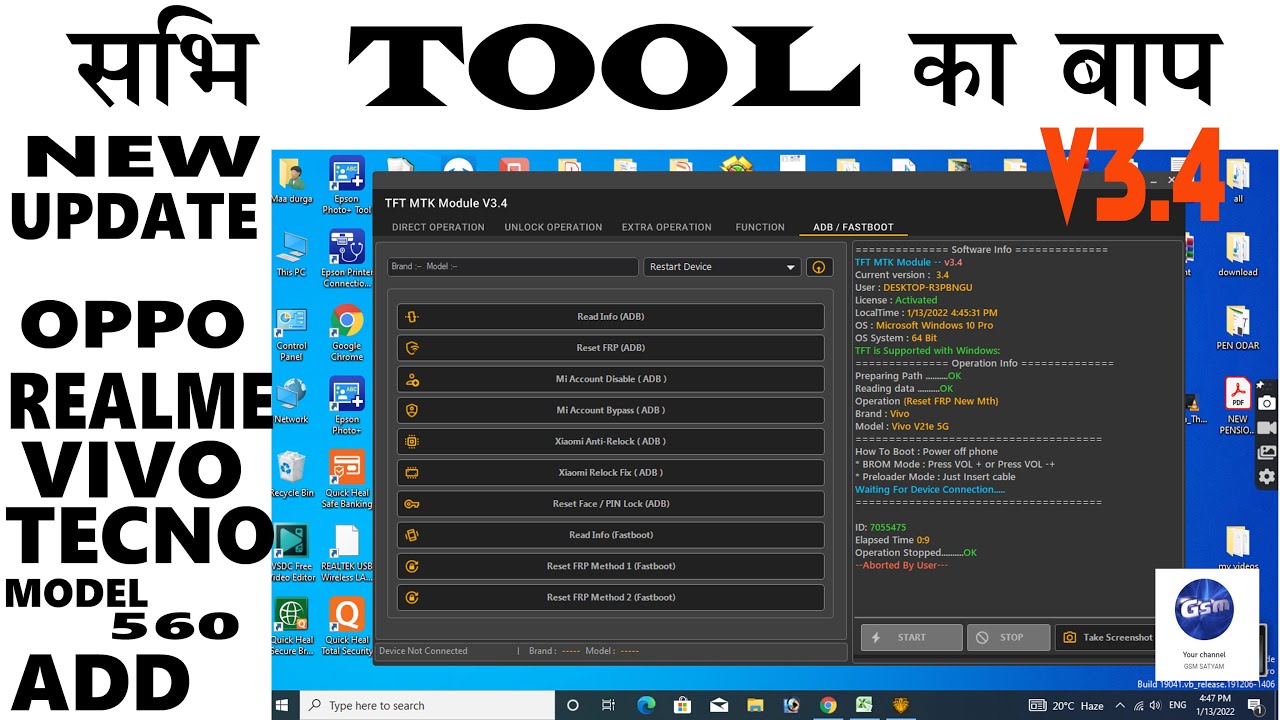Open Cortana circle on taskbar
The width and height of the screenshot is (1280, 720).
coord(573,705)
